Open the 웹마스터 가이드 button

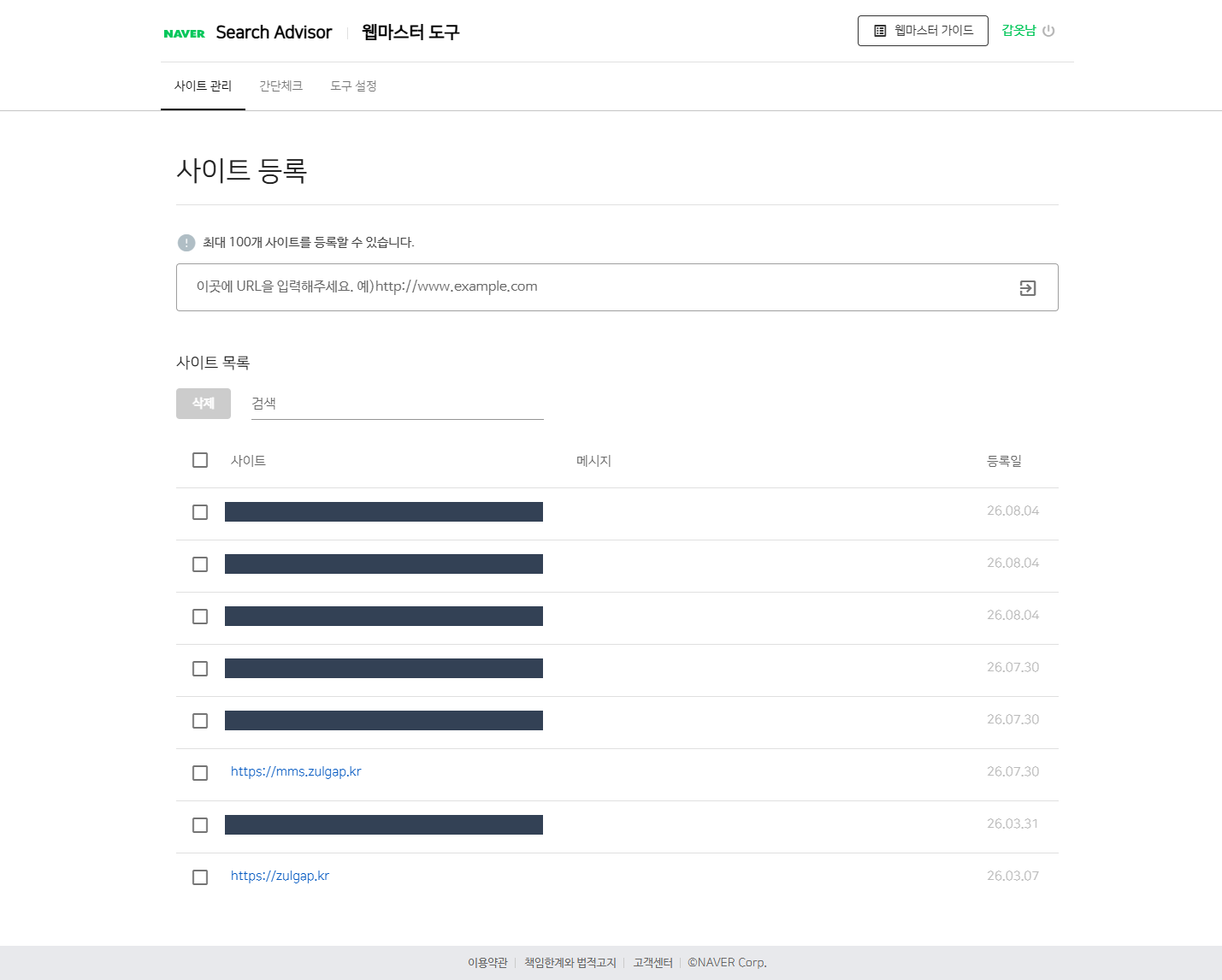(923, 31)
